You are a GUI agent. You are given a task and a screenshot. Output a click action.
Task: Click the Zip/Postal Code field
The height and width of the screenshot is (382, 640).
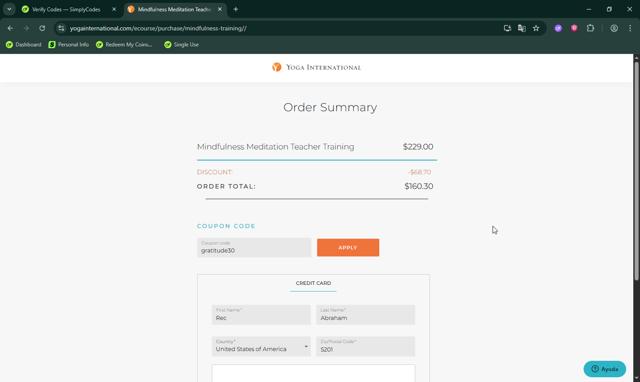[365, 346]
